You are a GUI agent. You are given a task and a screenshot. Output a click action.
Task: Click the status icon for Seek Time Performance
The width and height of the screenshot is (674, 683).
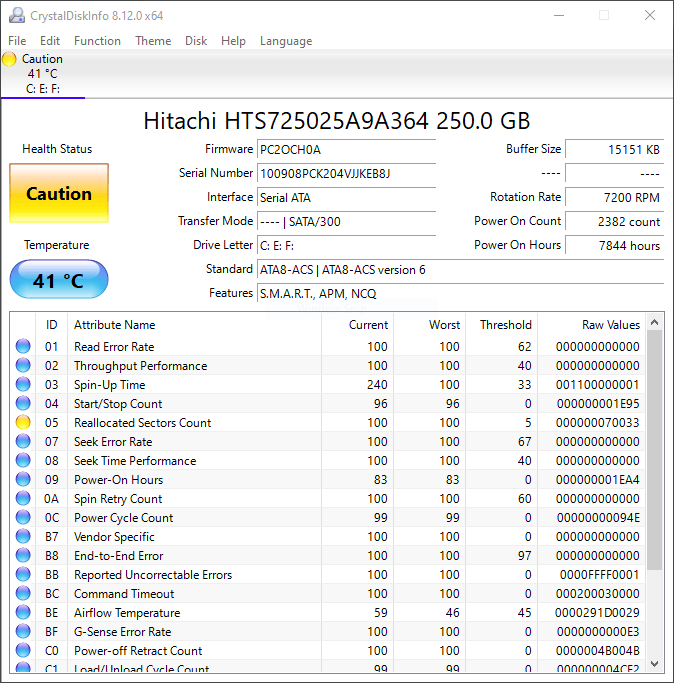23,460
